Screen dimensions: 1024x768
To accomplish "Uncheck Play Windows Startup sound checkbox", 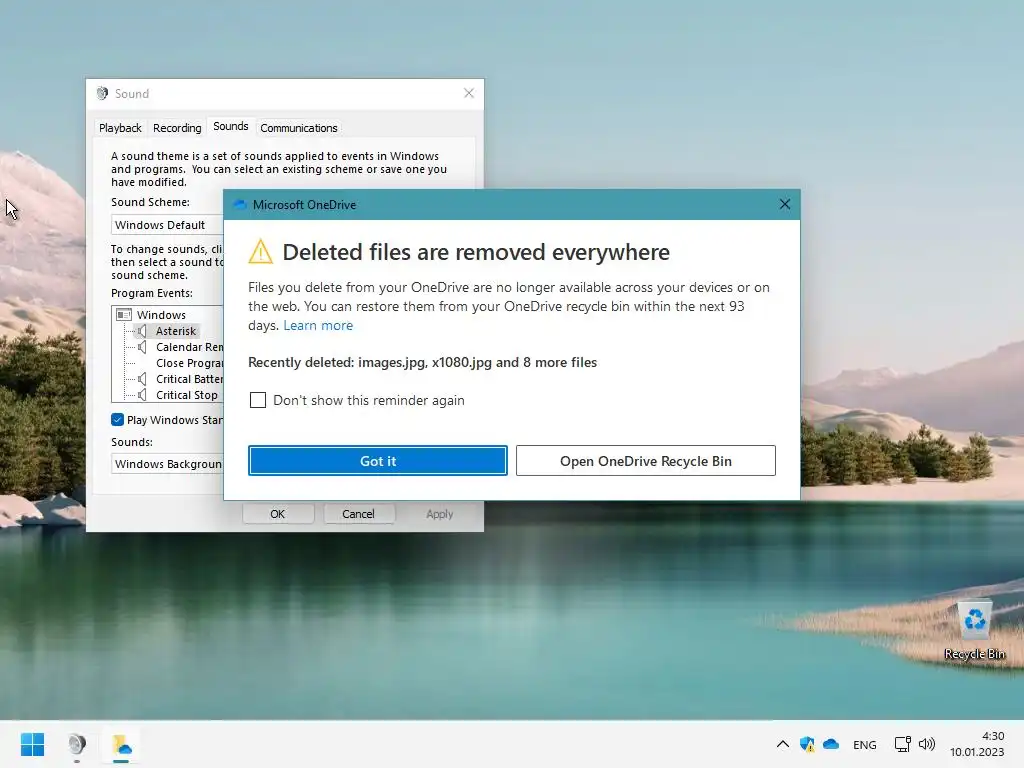I will coord(118,420).
